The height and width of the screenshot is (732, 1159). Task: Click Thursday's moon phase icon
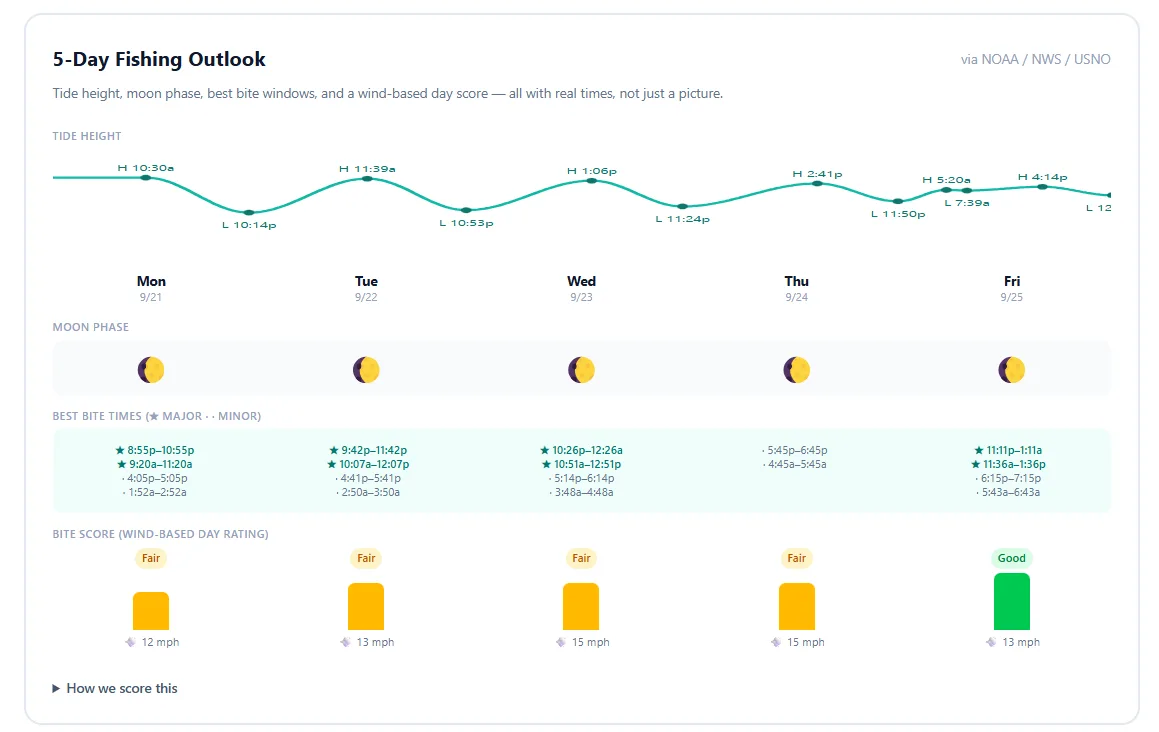pyautogui.click(x=797, y=370)
